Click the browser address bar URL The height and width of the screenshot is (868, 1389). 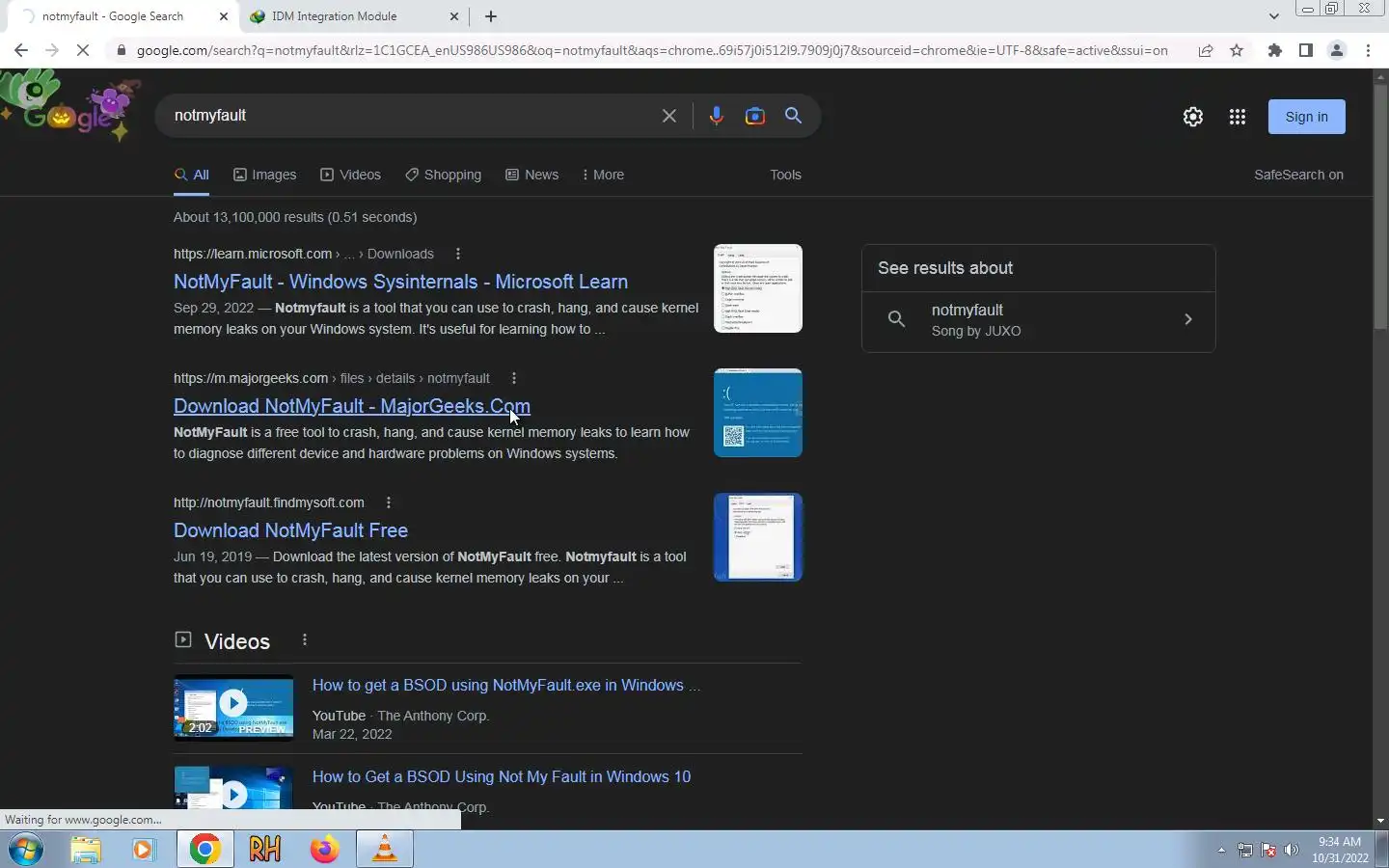[x=652, y=50]
